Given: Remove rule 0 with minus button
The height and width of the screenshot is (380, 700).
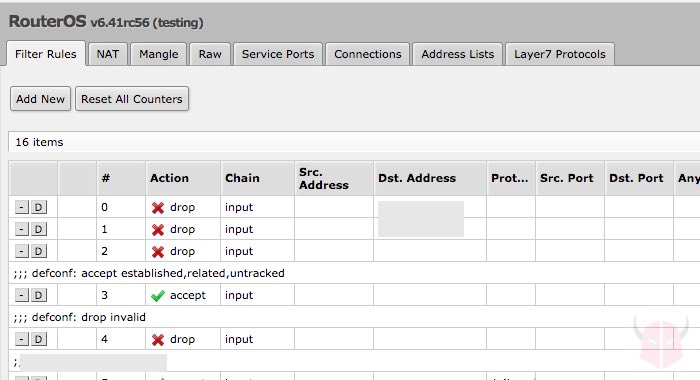Looking at the screenshot, I should pyautogui.click(x=21, y=207).
